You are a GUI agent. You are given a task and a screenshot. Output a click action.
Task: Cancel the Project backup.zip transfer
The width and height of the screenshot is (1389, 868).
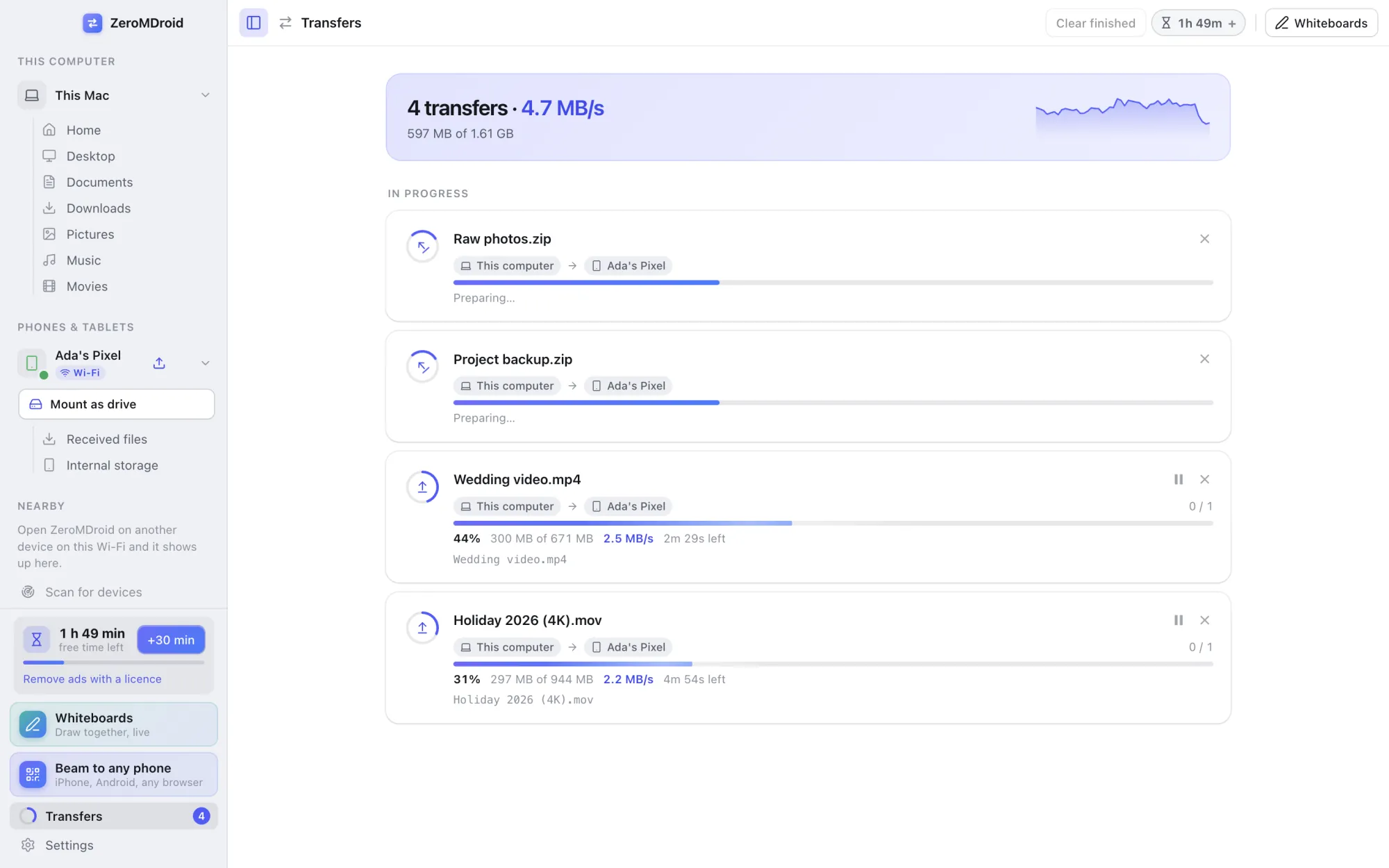pos(1205,359)
